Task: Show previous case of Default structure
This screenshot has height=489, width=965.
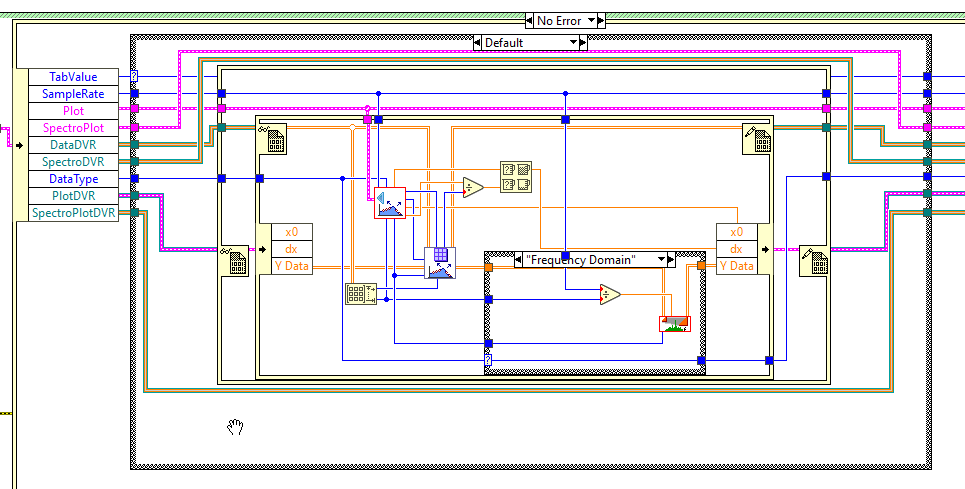Action: (x=478, y=42)
